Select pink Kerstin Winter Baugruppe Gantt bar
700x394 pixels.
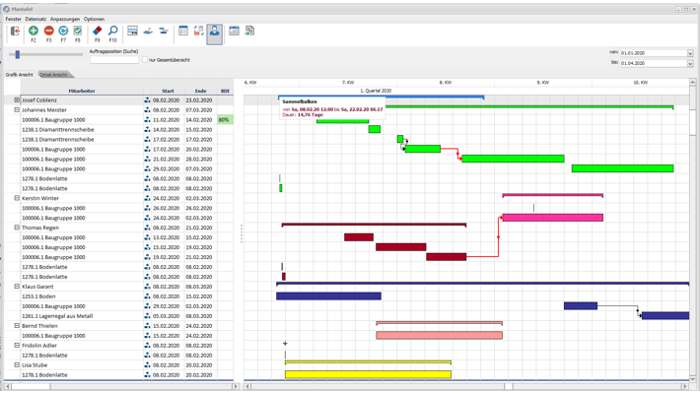coord(553,218)
